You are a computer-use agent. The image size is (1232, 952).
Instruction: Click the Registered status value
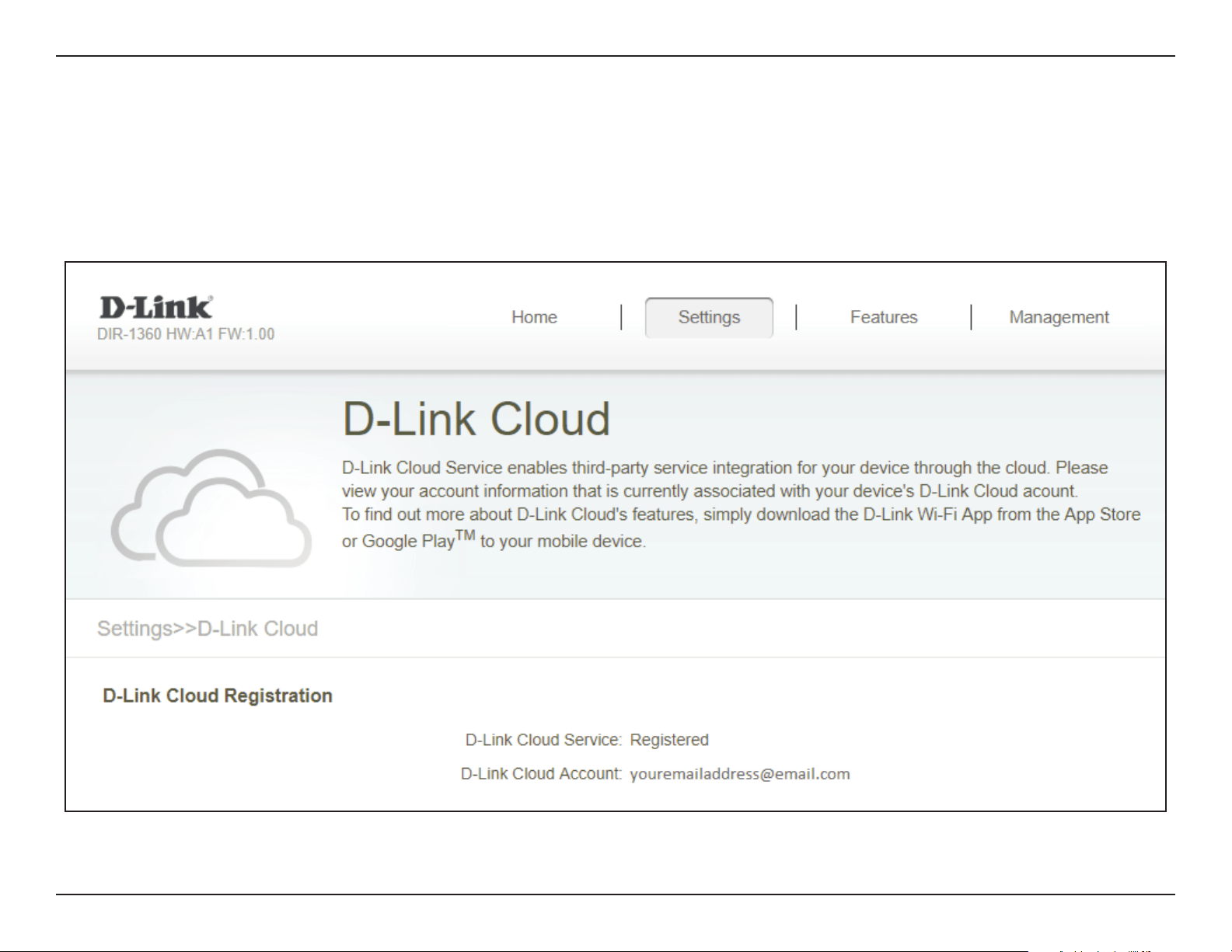[x=669, y=740]
